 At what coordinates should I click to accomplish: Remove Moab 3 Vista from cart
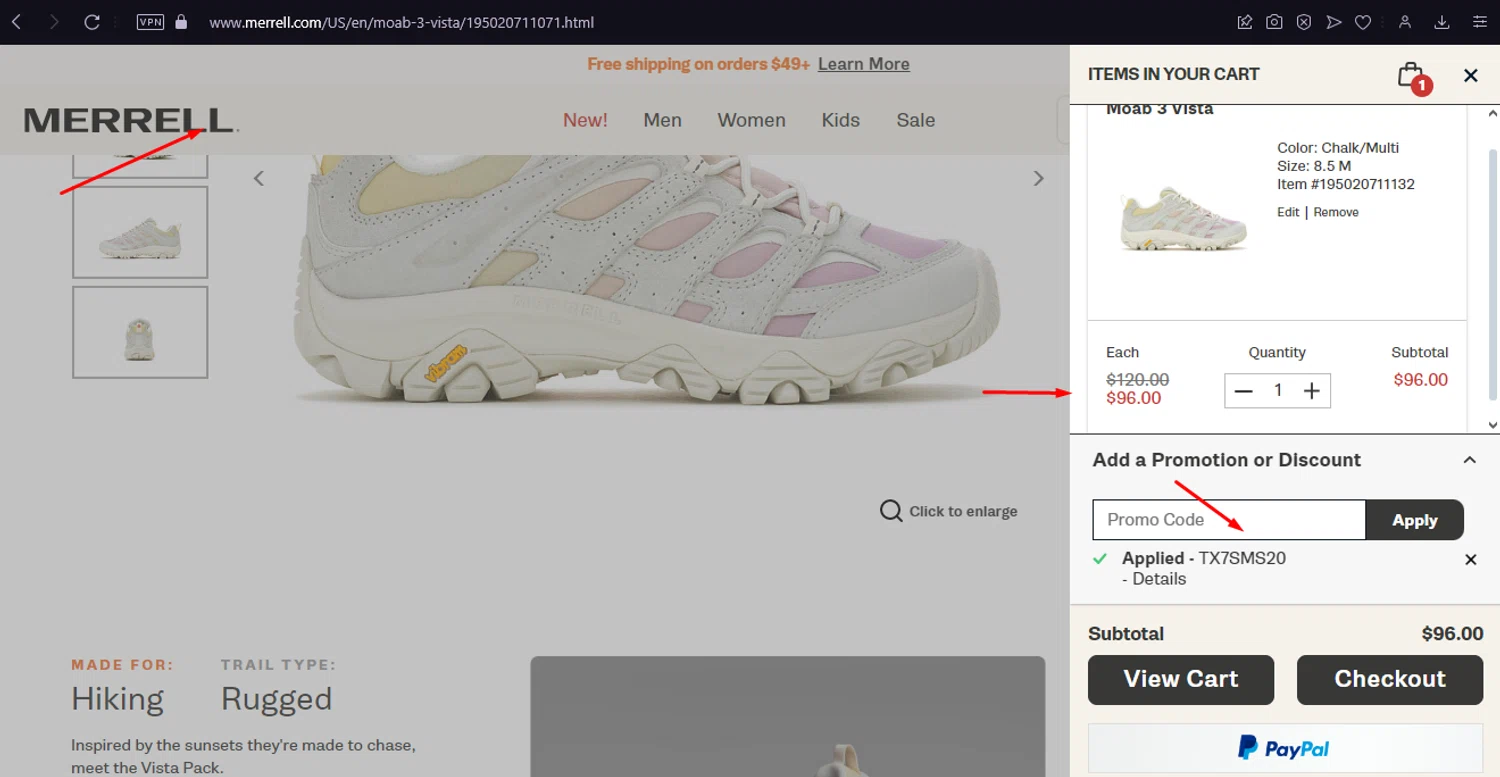pos(1336,212)
